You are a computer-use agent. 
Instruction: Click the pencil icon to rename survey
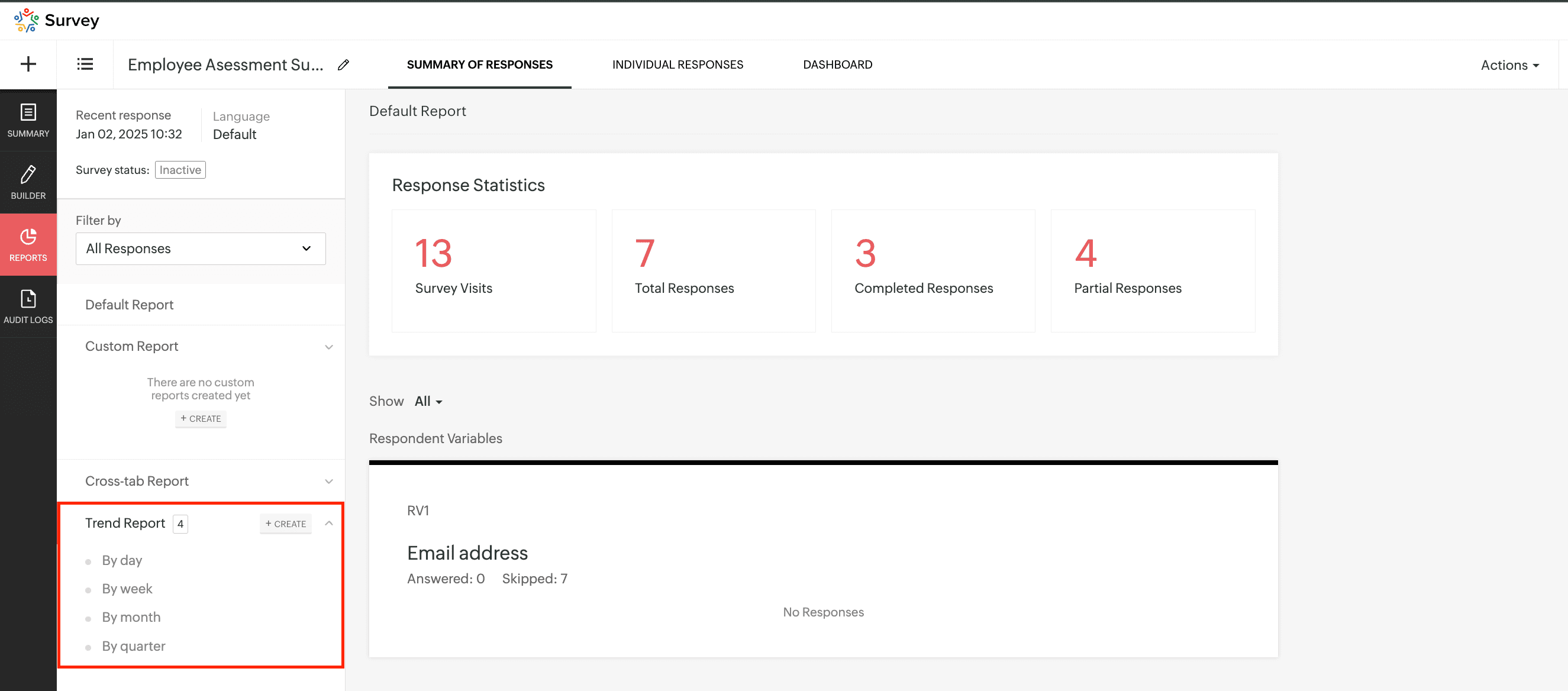(343, 64)
